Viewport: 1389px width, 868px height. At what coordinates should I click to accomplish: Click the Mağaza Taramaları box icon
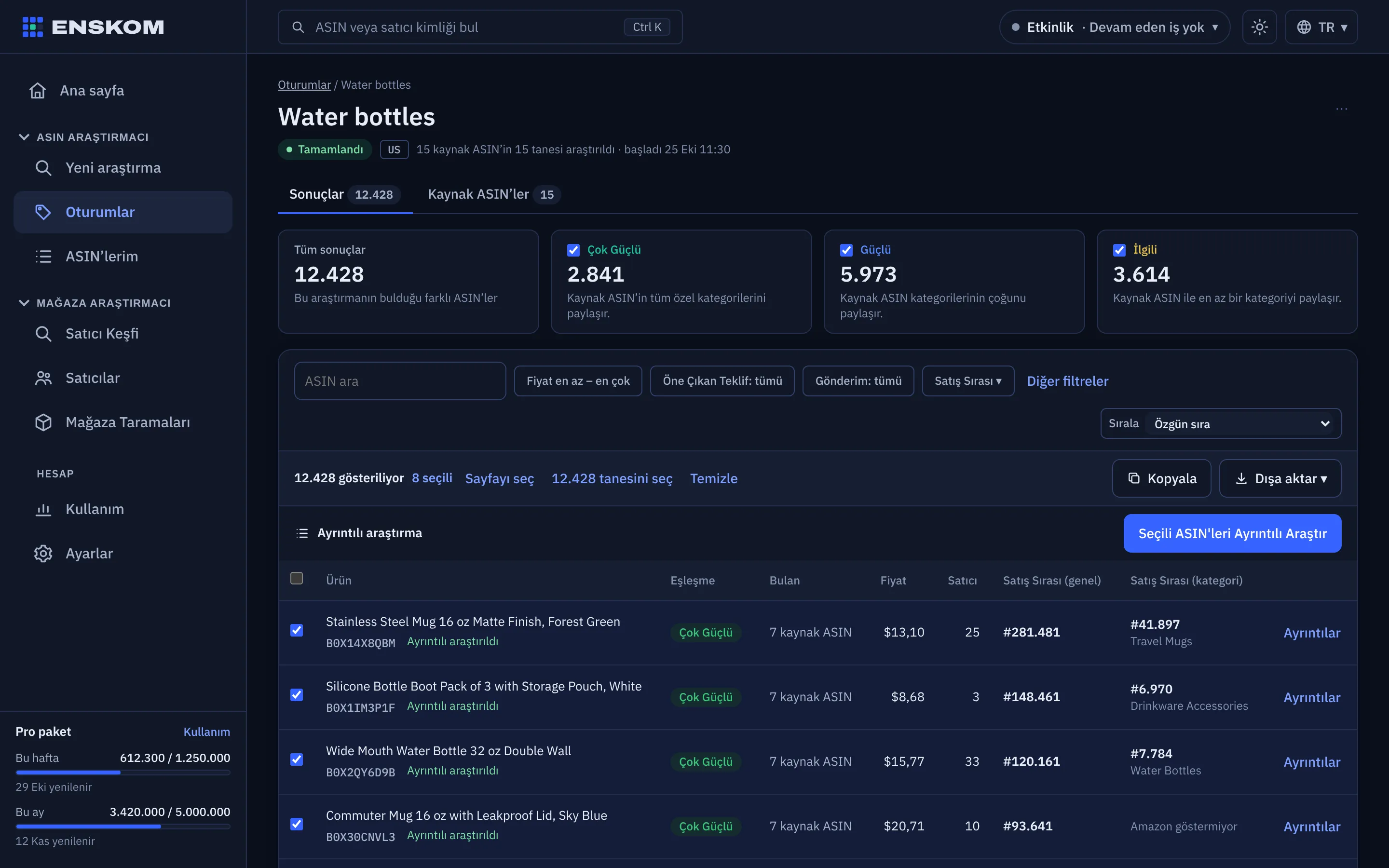(43, 422)
